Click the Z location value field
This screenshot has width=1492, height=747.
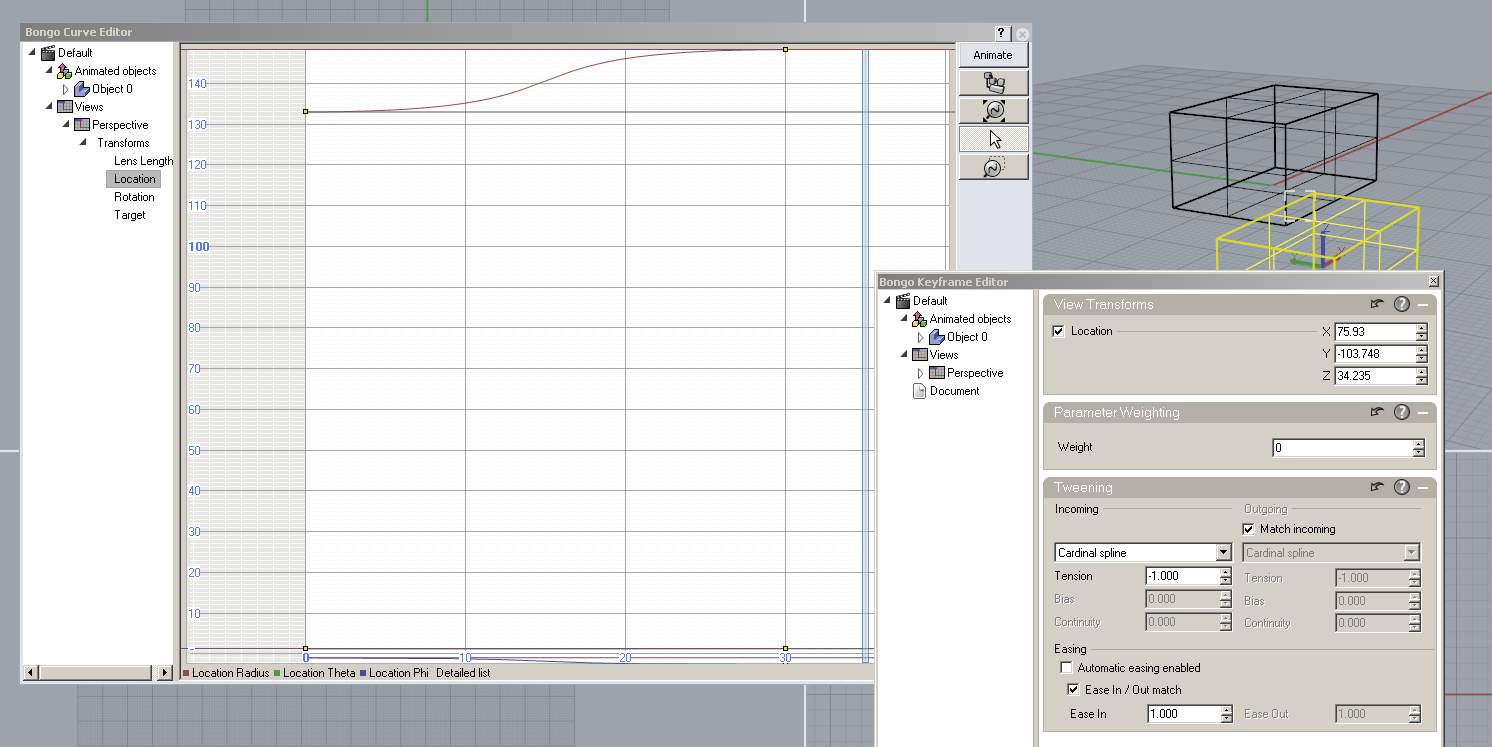click(1374, 376)
